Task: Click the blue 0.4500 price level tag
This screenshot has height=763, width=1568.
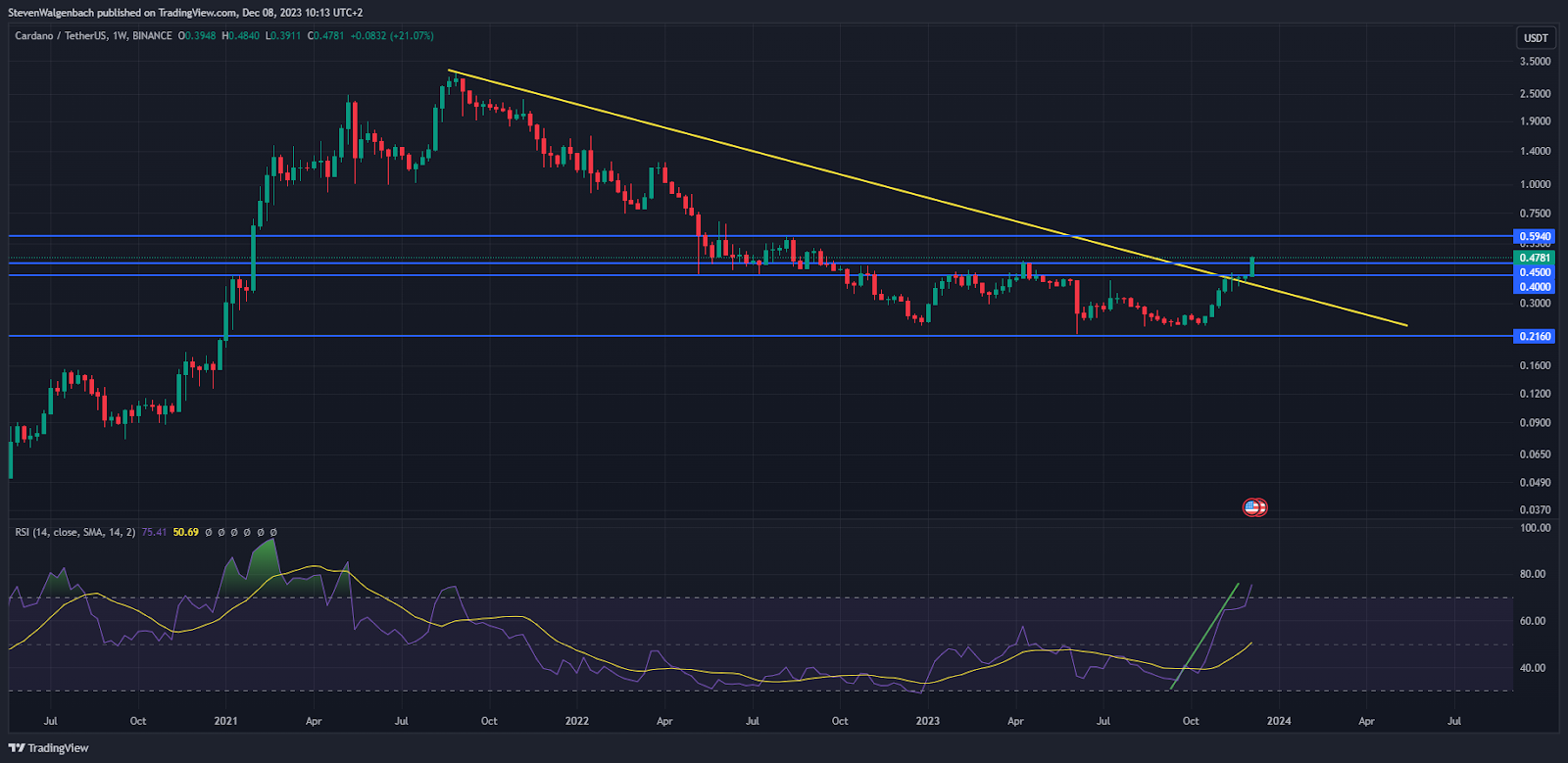Action: point(1535,272)
